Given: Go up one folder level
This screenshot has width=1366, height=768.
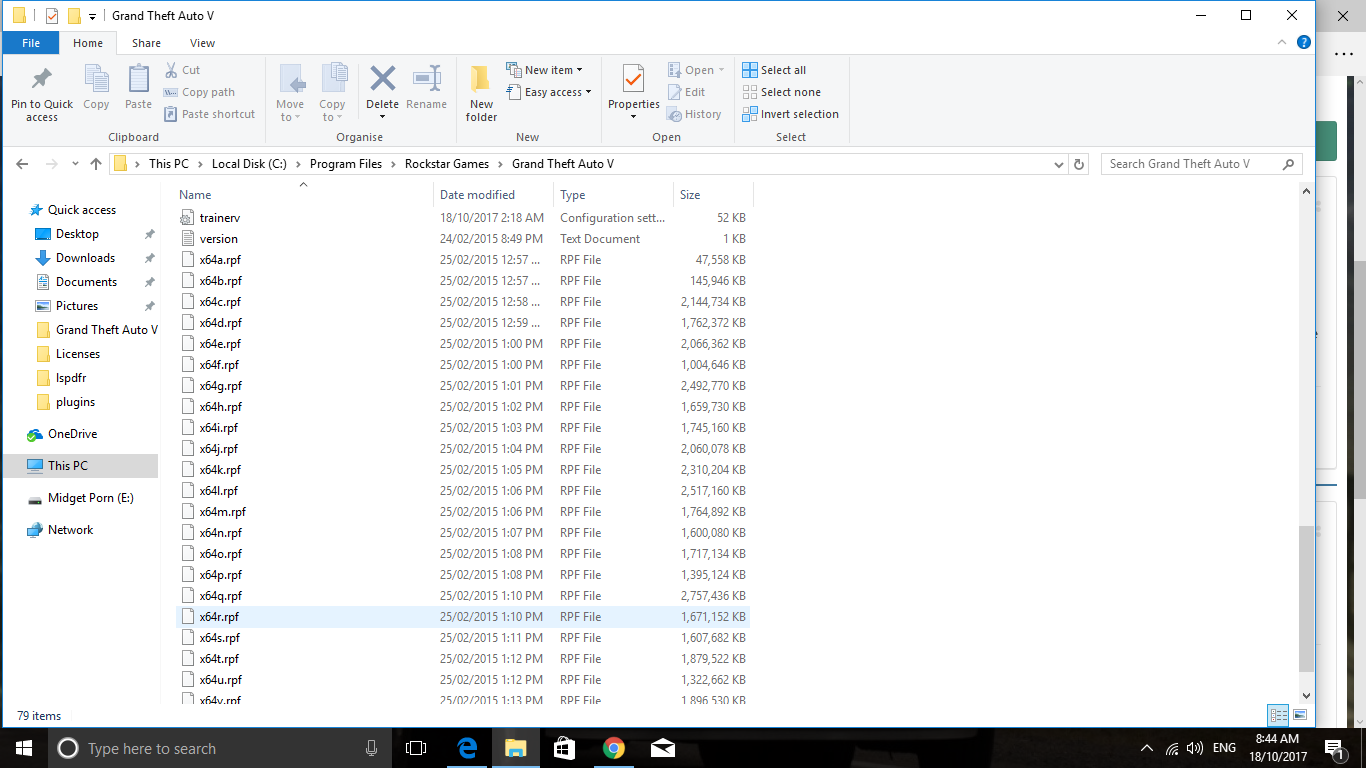Looking at the screenshot, I should 96,164.
